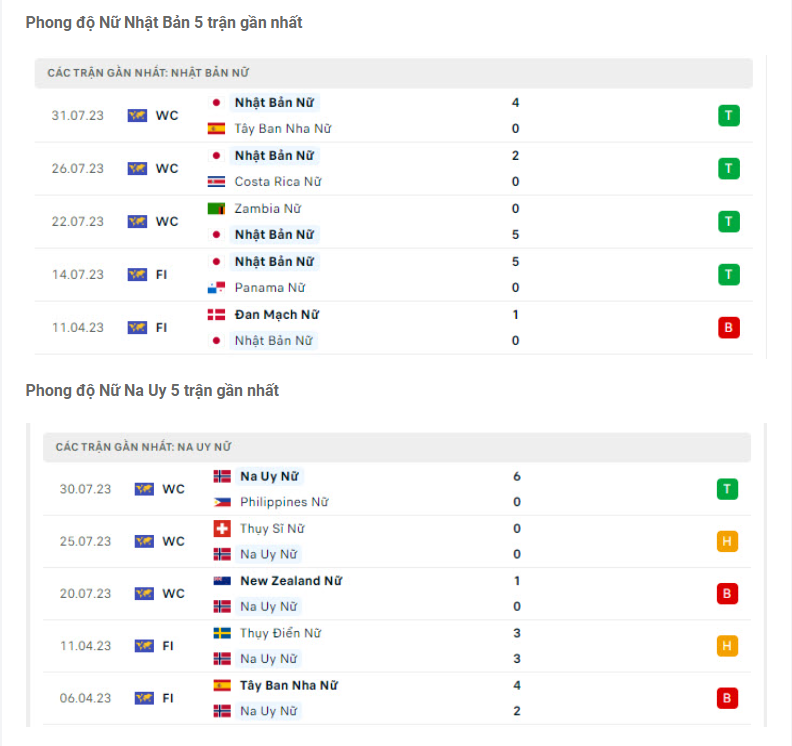Click the Sweden flag icon
Viewport: 792px width, 746px height.
pyautogui.click(x=222, y=633)
